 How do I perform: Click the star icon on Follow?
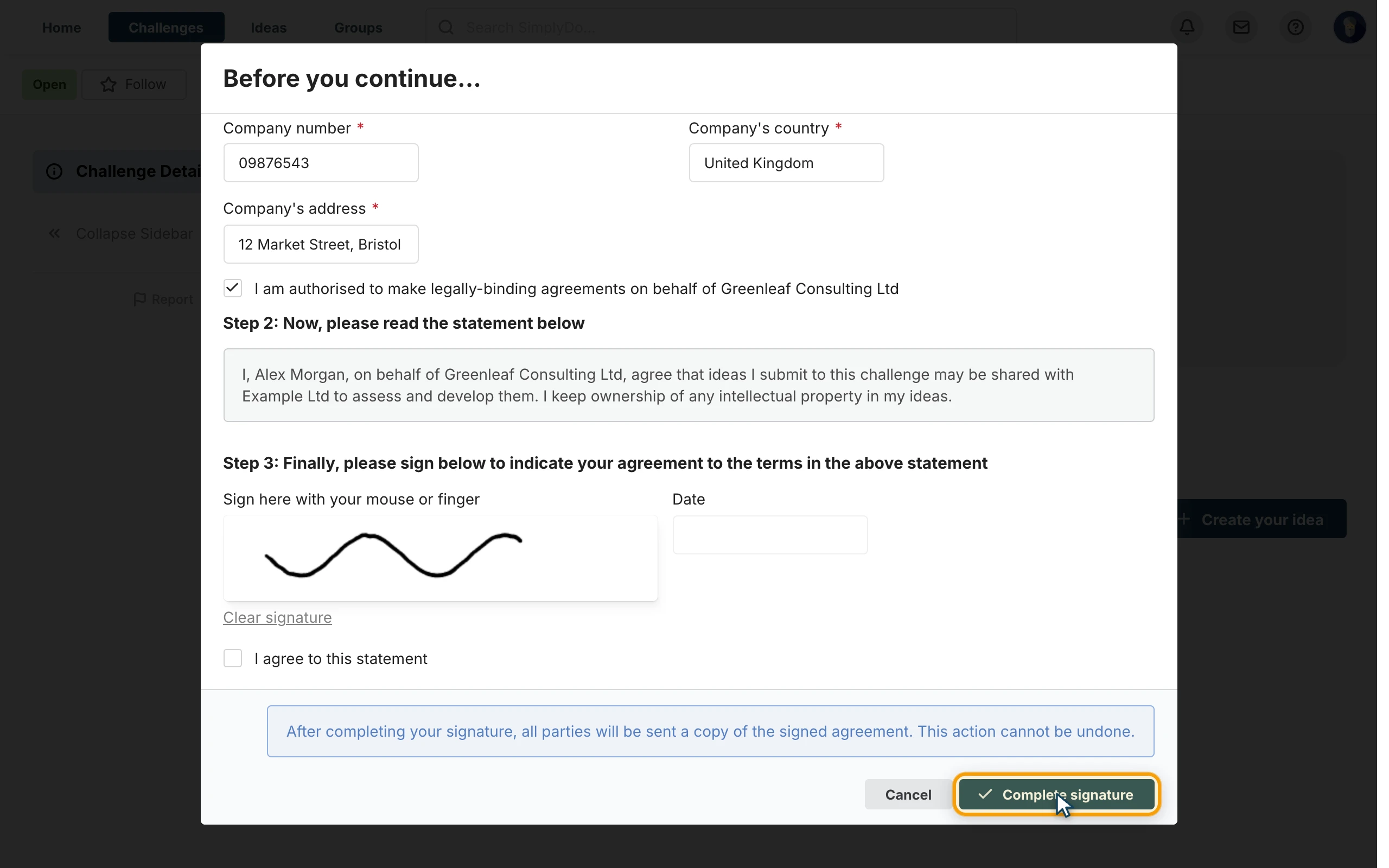pyautogui.click(x=109, y=85)
